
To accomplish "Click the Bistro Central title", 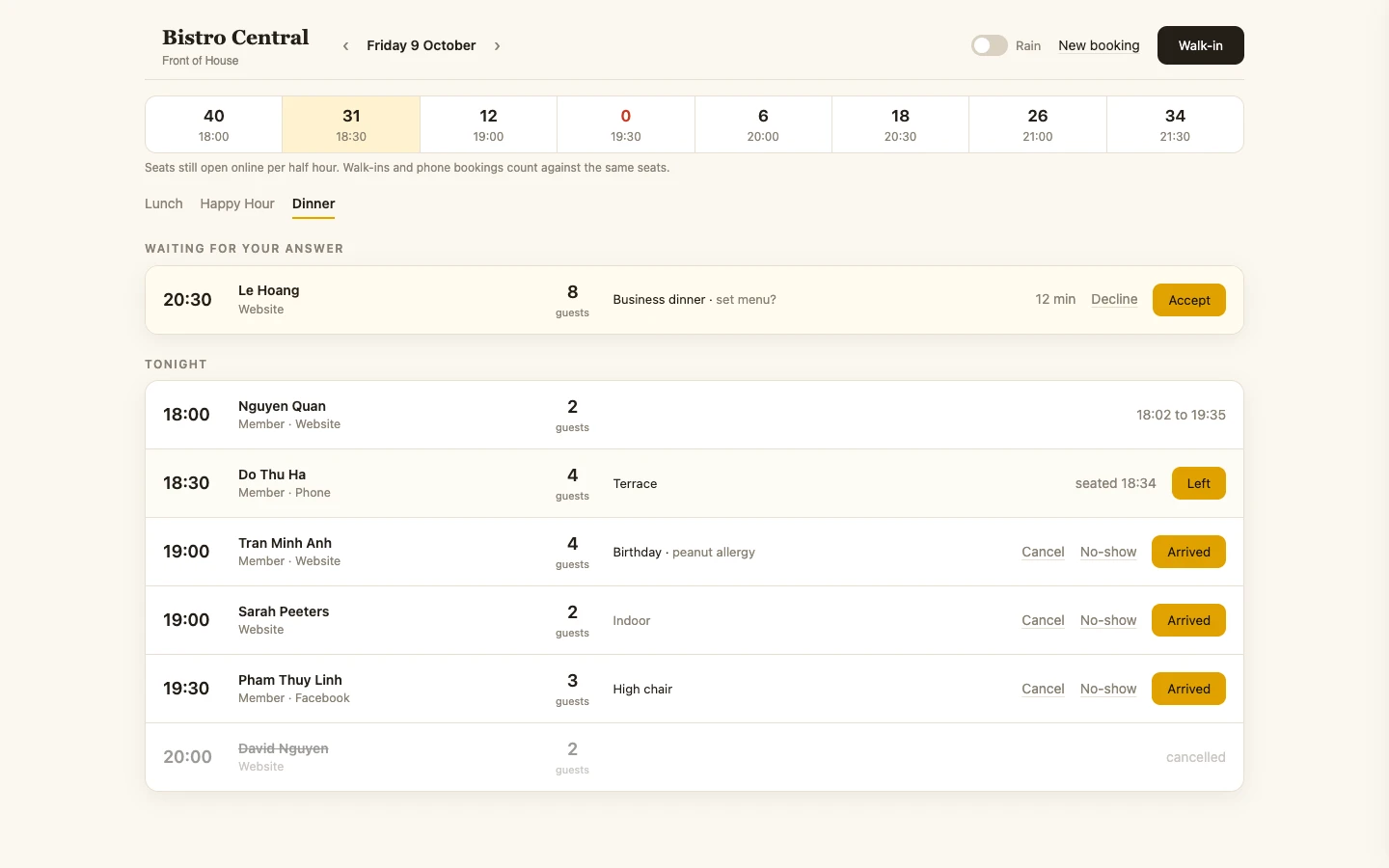I will 235,37.
